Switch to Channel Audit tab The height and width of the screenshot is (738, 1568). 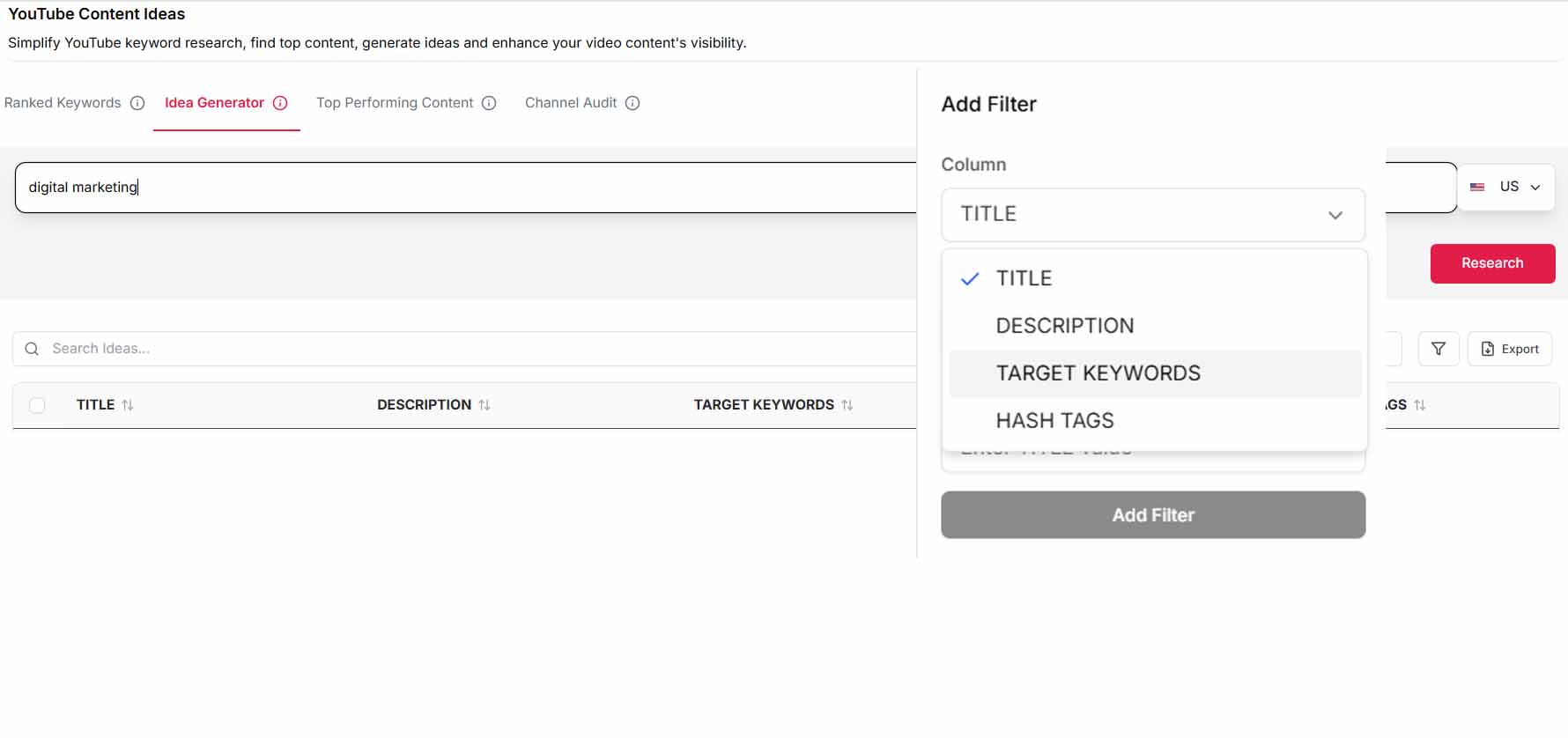[571, 103]
